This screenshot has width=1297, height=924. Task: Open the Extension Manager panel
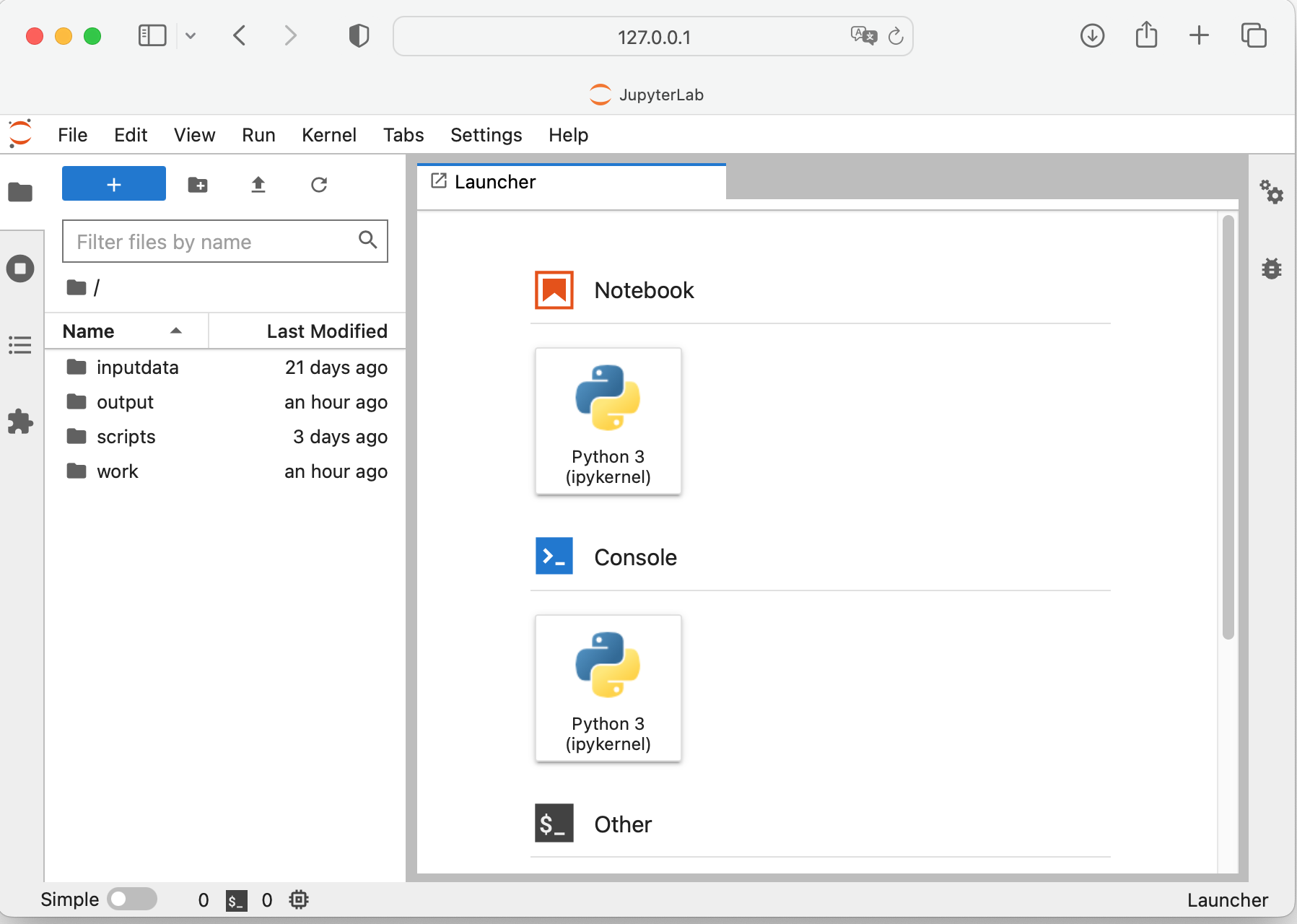pyautogui.click(x=20, y=422)
